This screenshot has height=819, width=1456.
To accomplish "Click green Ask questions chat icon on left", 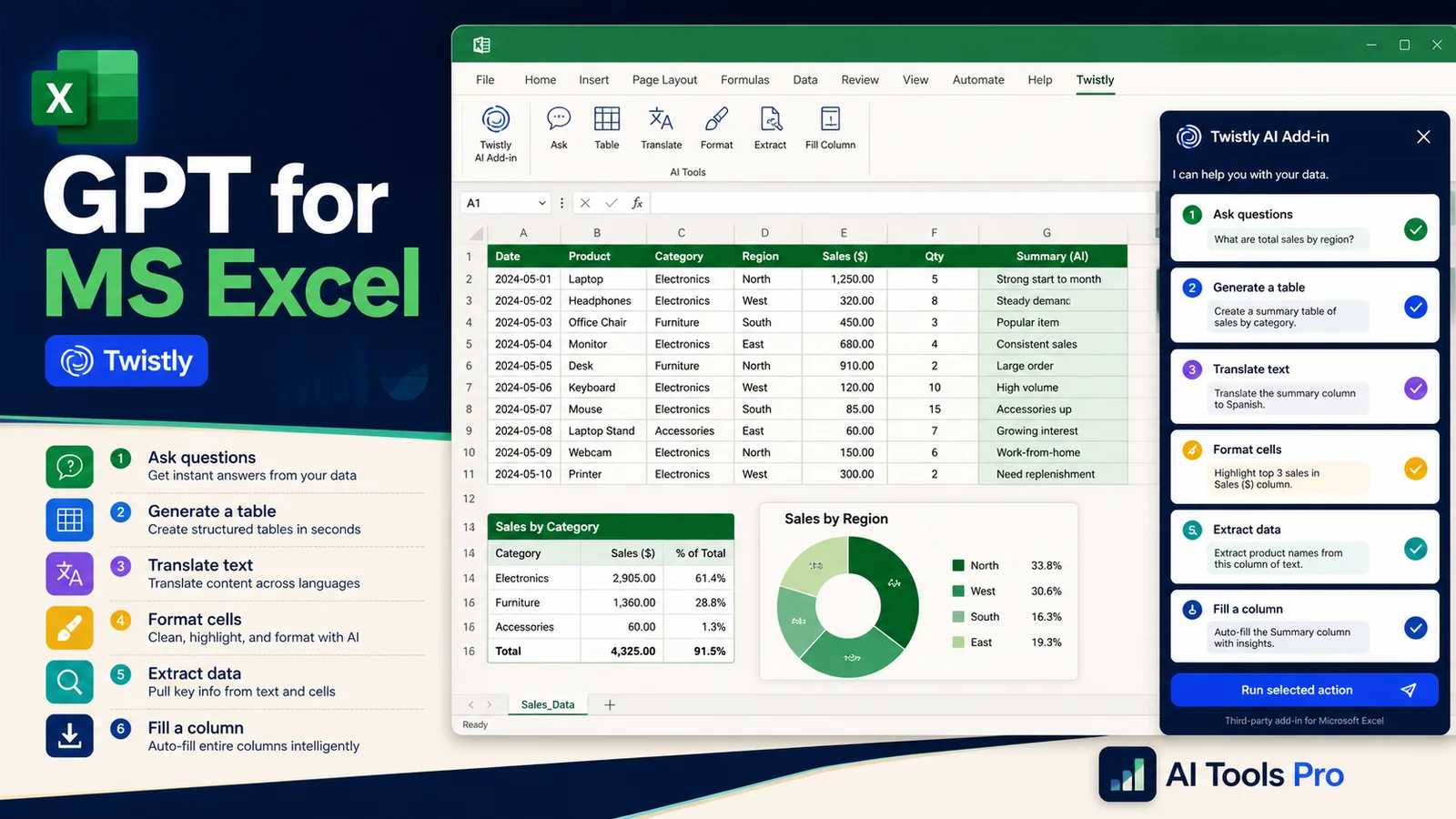I will (x=69, y=467).
